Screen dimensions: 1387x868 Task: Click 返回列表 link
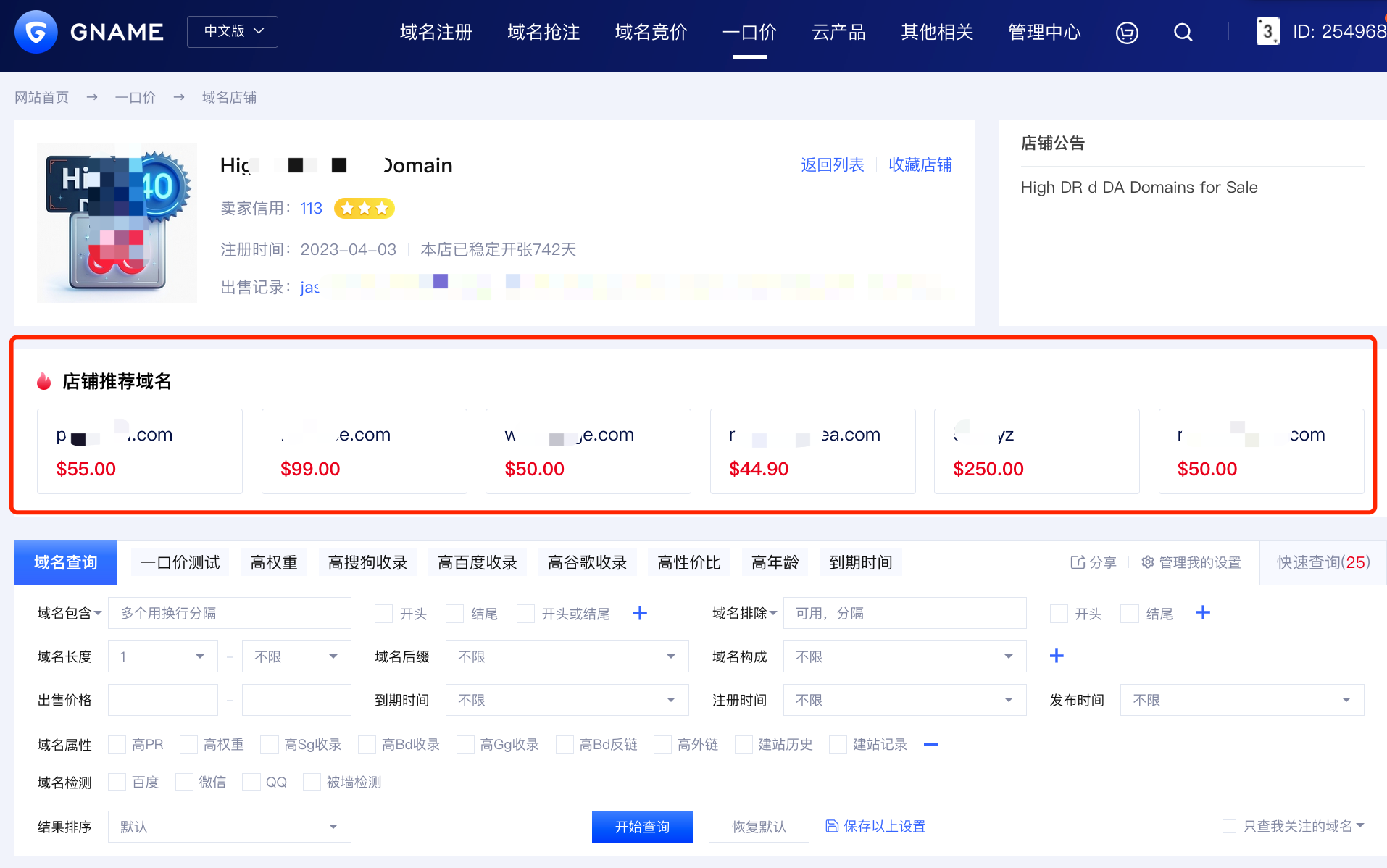tap(833, 165)
